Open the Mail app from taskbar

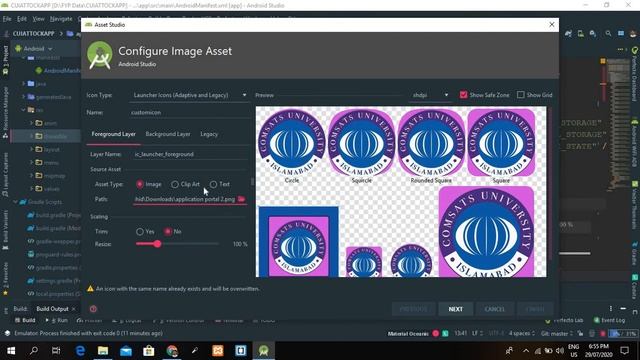[126, 351]
